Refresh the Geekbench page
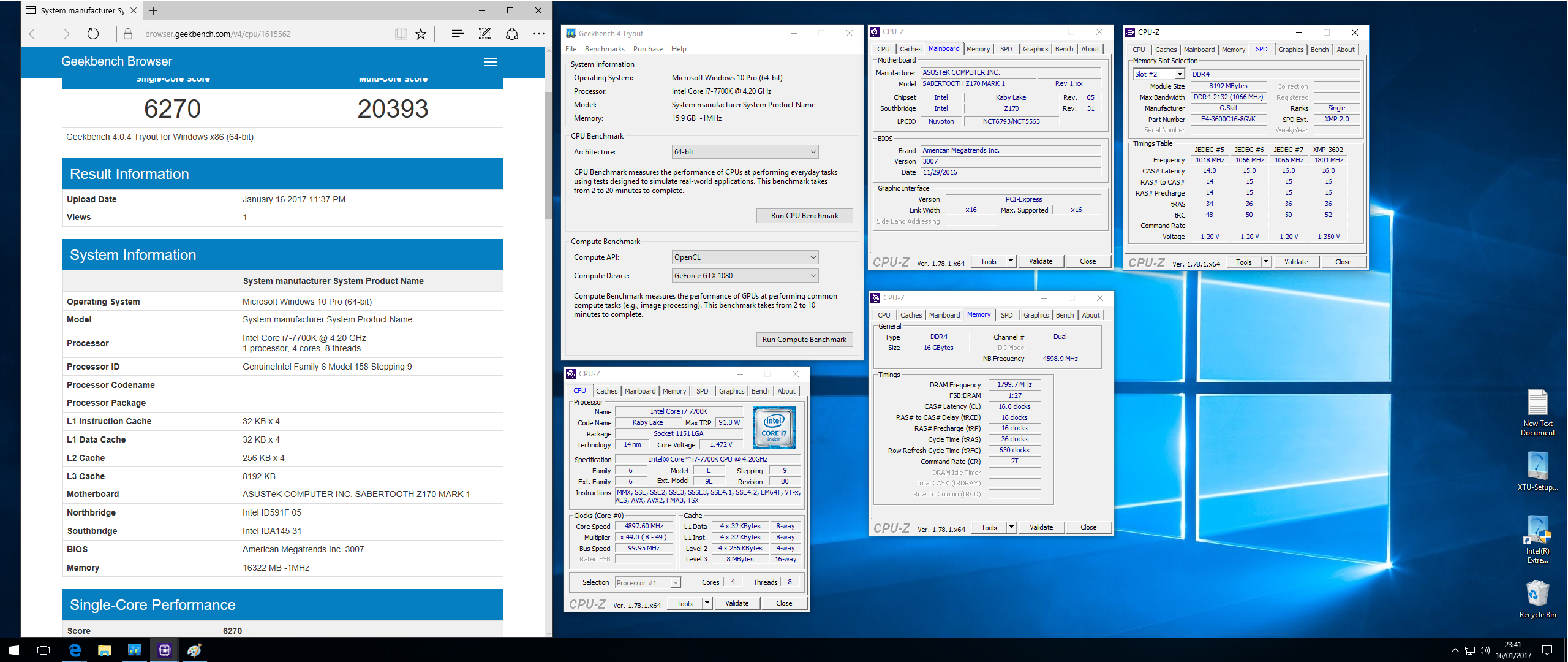 [93, 34]
